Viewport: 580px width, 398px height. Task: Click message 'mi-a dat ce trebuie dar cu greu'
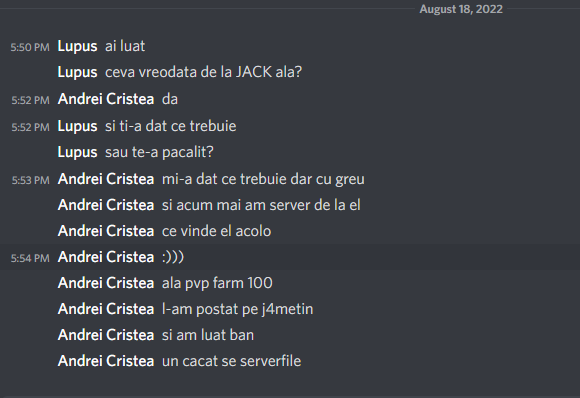(x=263, y=179)
